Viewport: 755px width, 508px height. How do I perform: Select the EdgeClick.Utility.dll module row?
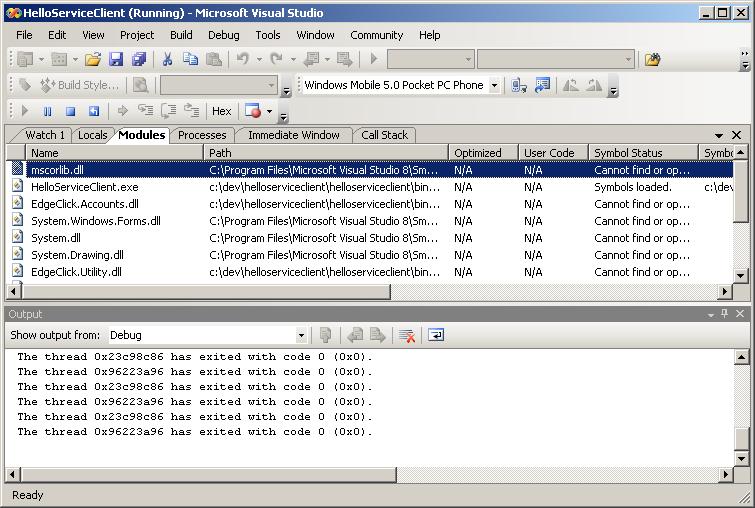(370, 272)
